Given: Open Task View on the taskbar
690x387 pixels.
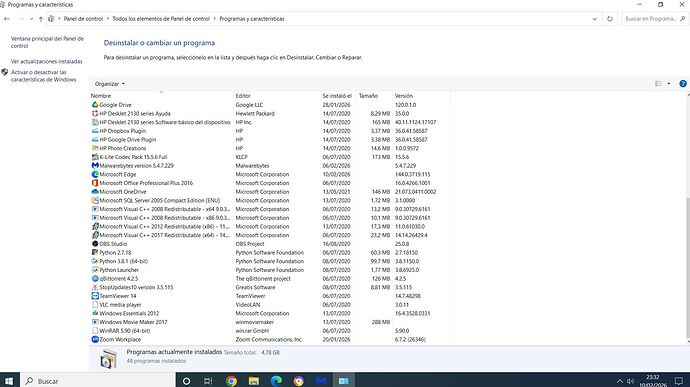Looking at the screenshot, I should pos(209,381).
